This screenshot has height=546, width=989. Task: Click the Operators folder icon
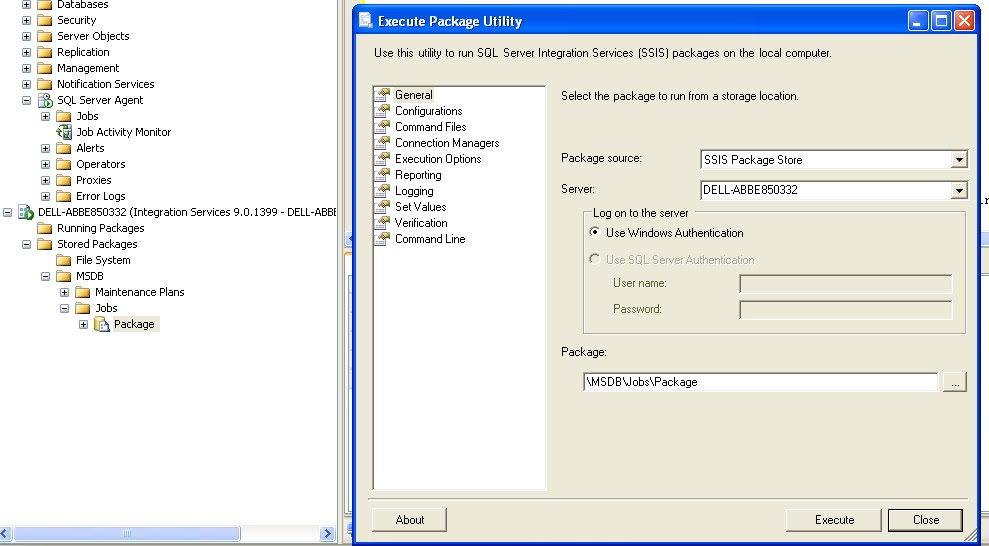pyautogui.click(x=63, y=164)
